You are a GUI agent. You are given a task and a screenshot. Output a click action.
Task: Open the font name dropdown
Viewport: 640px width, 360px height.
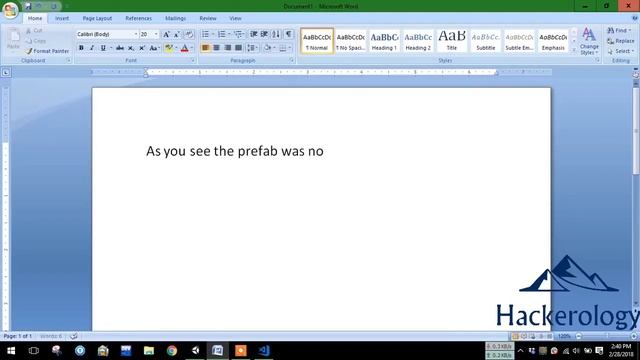136,34
